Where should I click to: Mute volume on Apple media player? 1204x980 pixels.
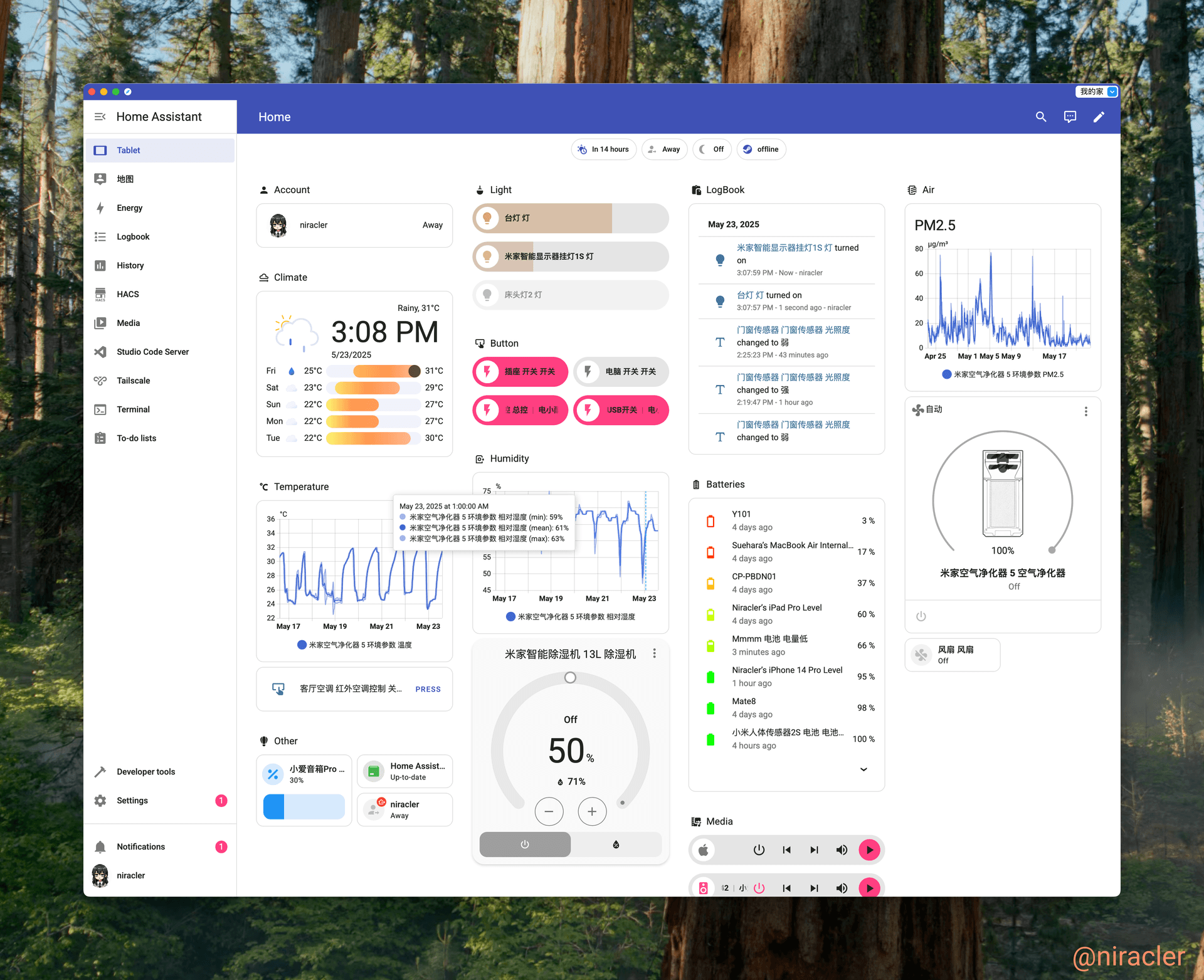point(842,850)
